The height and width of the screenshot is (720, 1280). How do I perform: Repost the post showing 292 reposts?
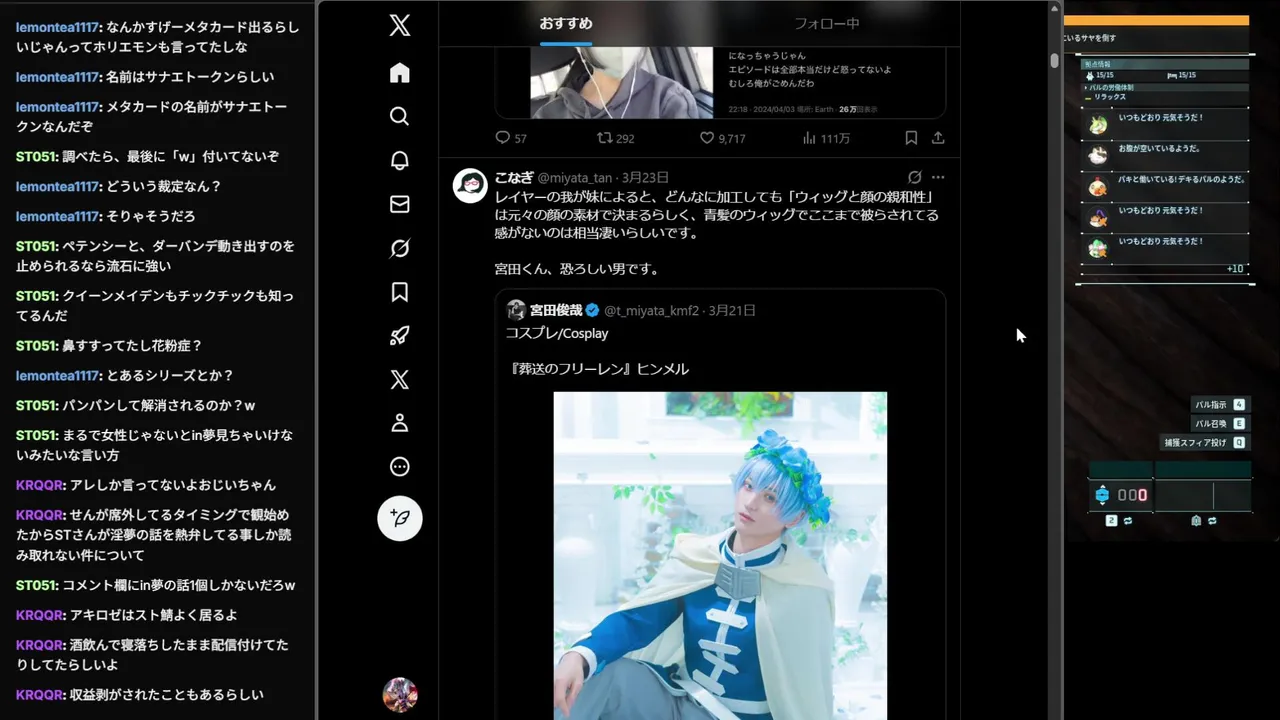[615, 138]
